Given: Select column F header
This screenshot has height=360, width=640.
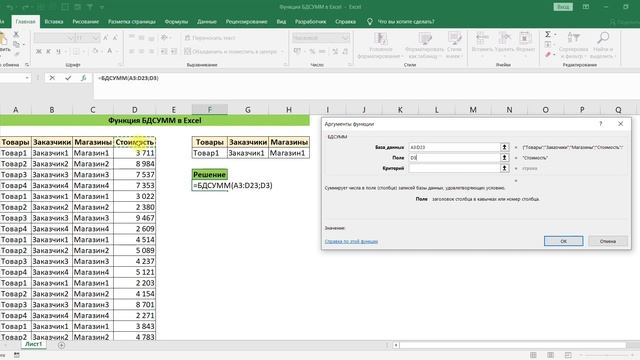Looking at the screenshot, I should point(209,109).
